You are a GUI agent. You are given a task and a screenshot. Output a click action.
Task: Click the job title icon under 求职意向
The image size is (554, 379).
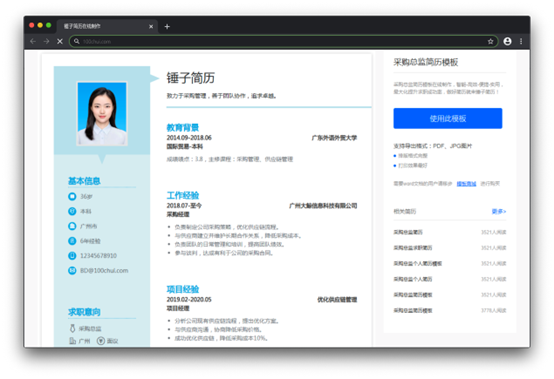[72, 328]
